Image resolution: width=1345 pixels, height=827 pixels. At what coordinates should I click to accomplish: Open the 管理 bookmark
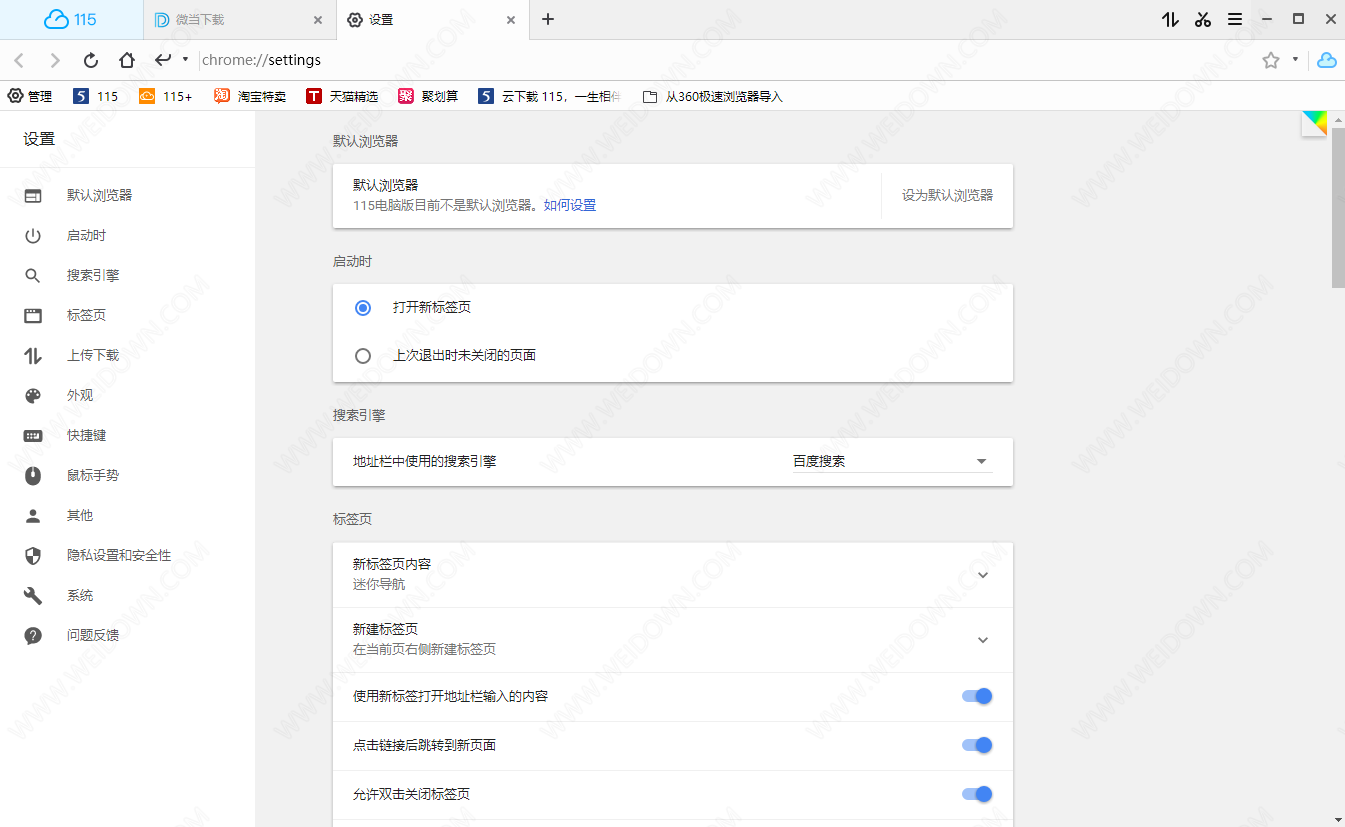30,96
